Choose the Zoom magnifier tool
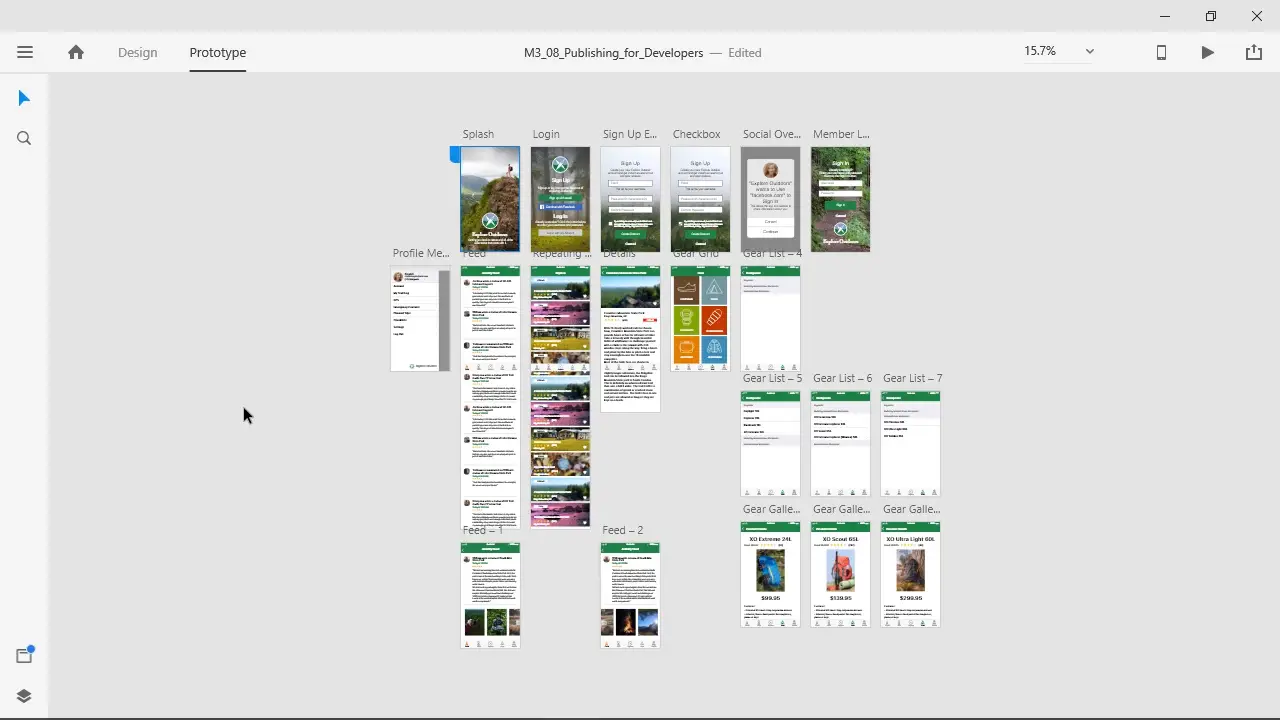 [24, 138]
